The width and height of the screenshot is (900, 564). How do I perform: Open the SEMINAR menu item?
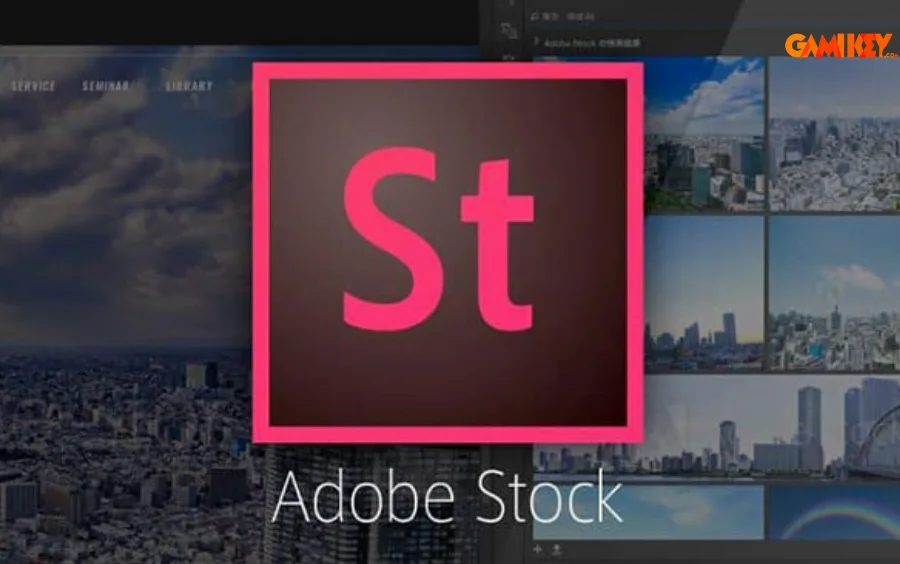pyautogui.click(x=105, y=87)
